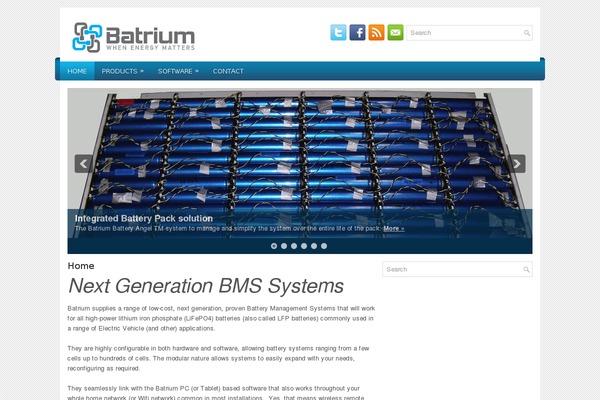Select the sixth slide indicator dot
Screen dimensions: 600x400
click(x=324, y=246)
